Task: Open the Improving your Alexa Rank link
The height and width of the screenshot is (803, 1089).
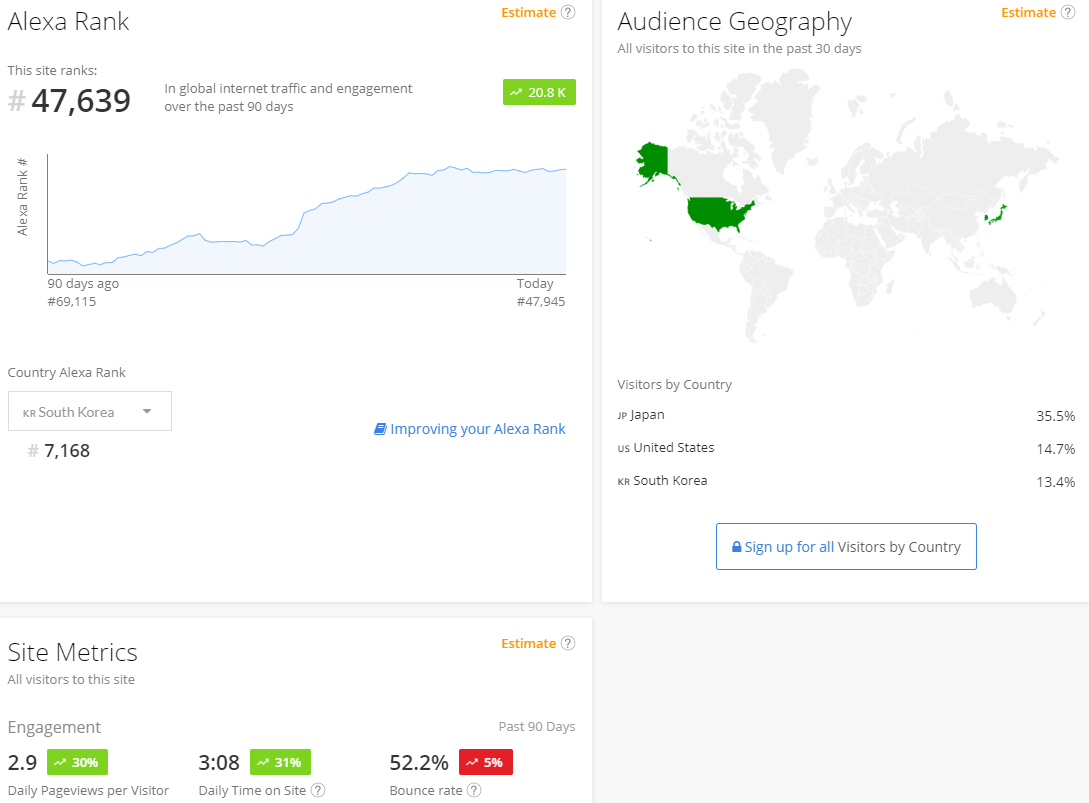Action: pos(477,429)
